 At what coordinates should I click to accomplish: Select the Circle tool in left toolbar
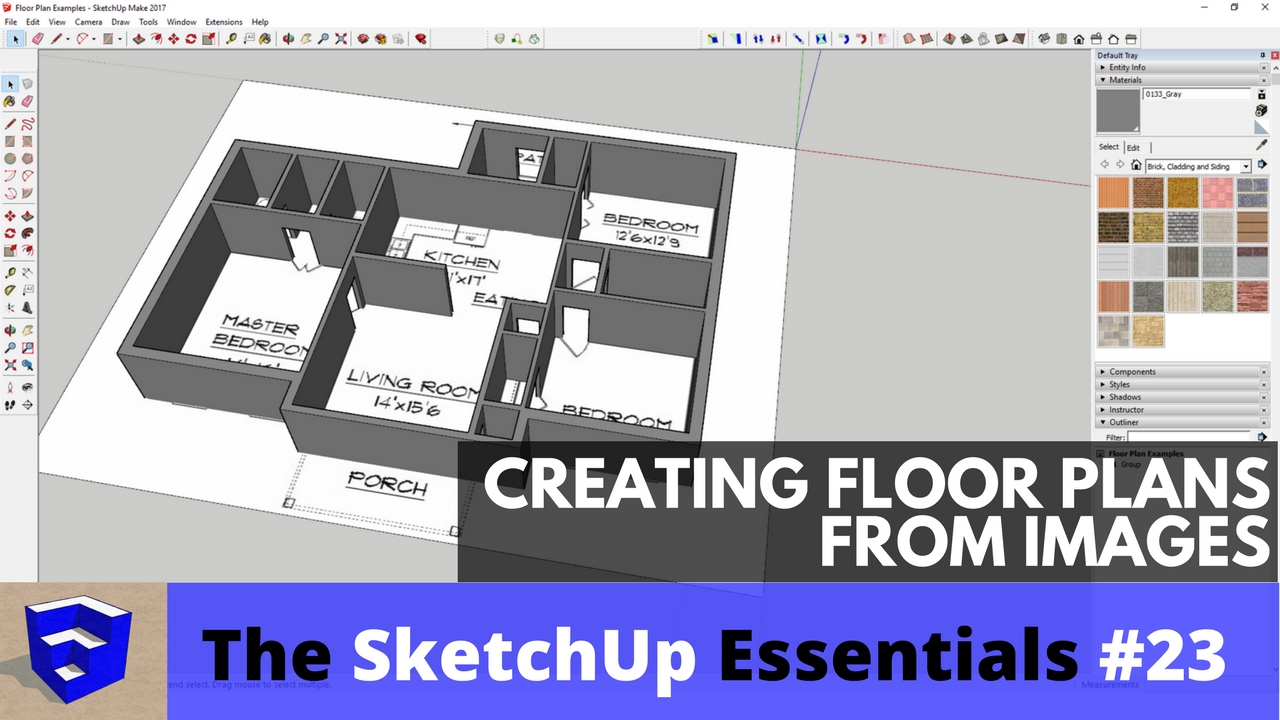tap(10, 159)
